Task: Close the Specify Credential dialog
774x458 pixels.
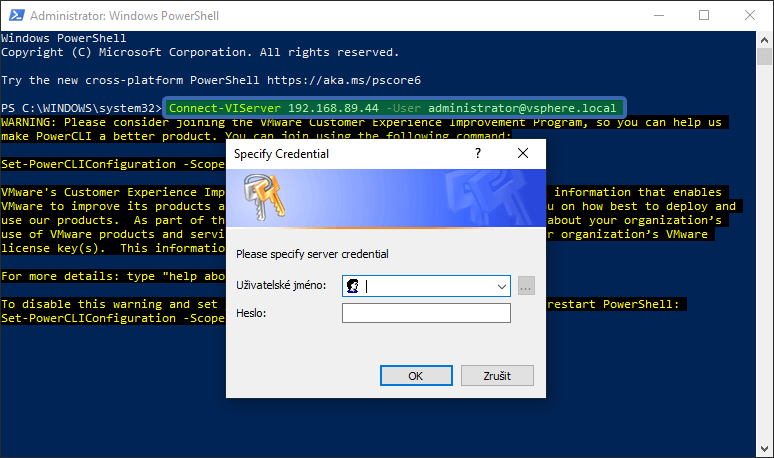Action: [x=523, y=153]
